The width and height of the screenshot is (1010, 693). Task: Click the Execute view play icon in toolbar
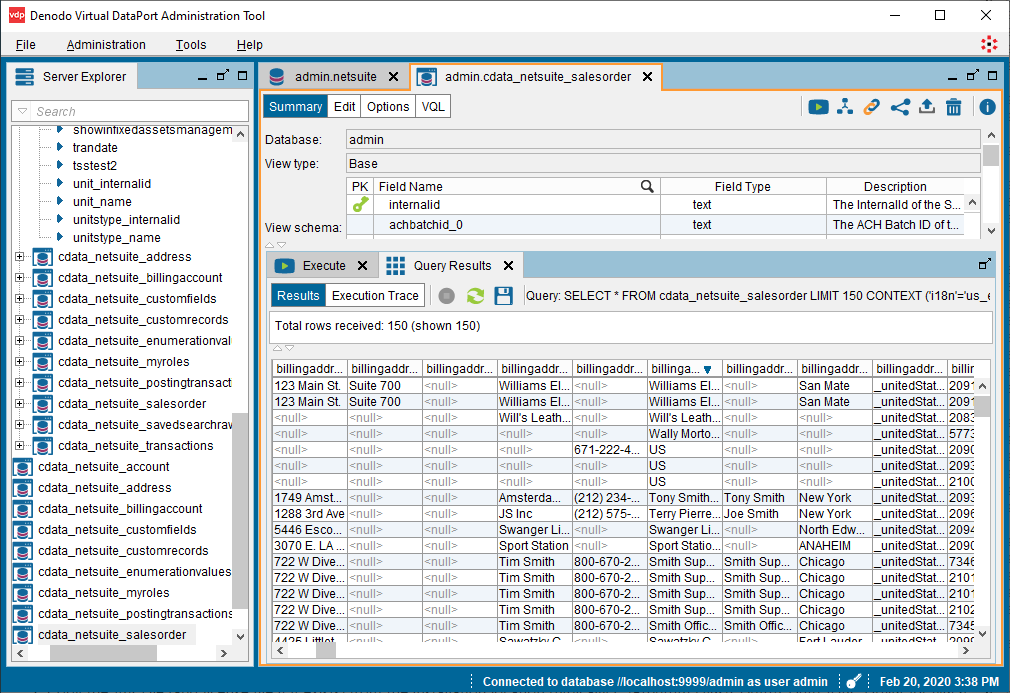[818, 107]
